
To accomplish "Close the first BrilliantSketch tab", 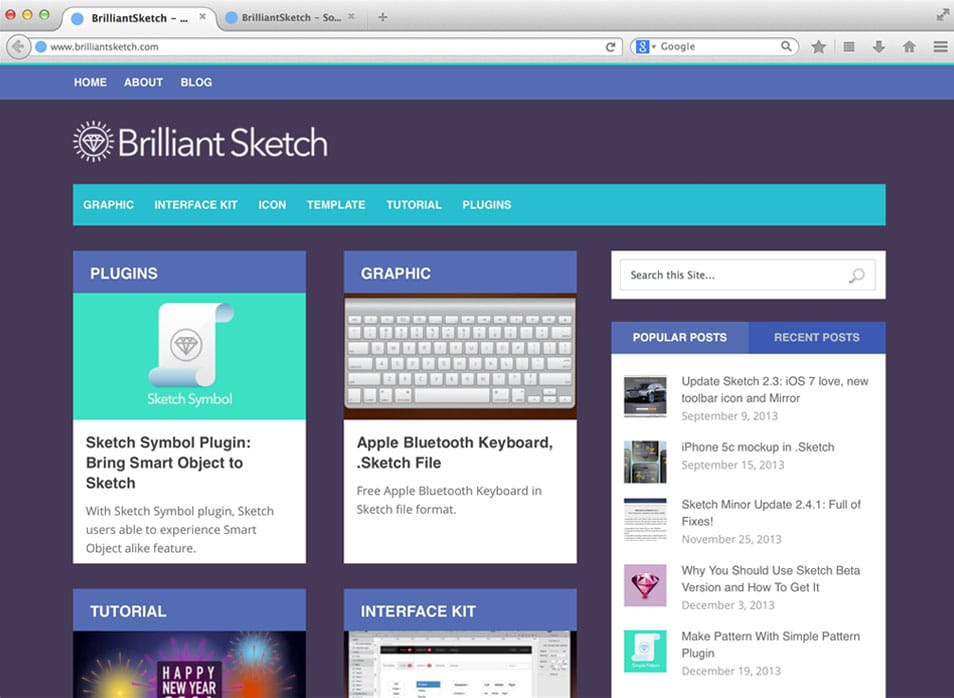I will pos(203,17).
